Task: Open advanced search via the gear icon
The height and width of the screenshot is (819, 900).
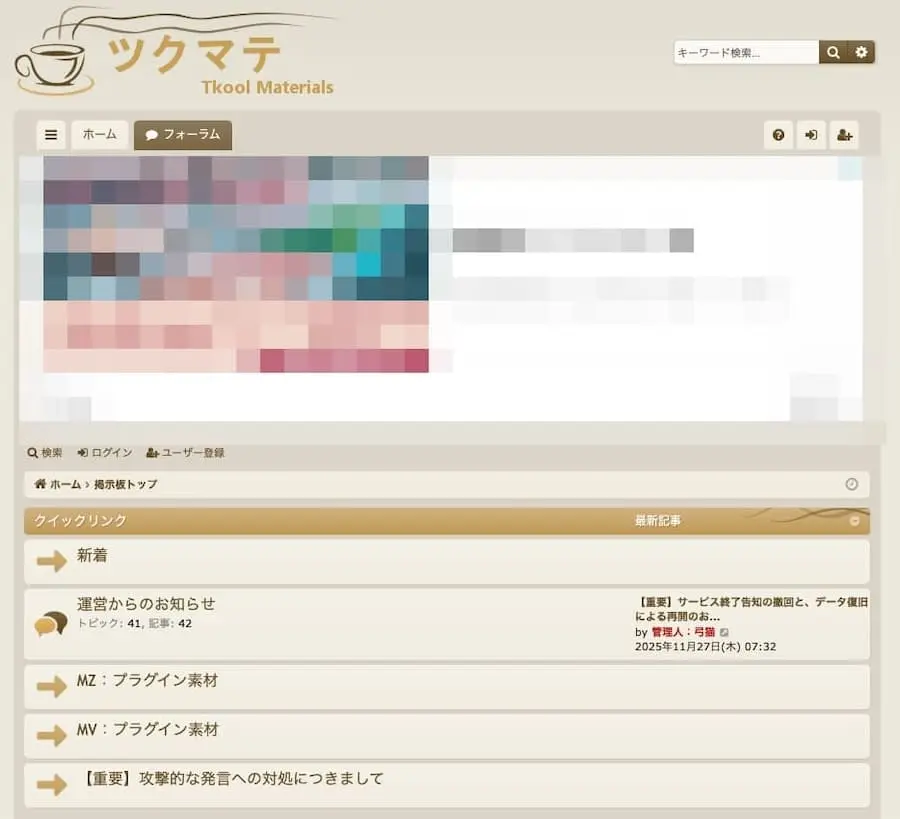Action: pyautogui.click(x=861, y=51)
